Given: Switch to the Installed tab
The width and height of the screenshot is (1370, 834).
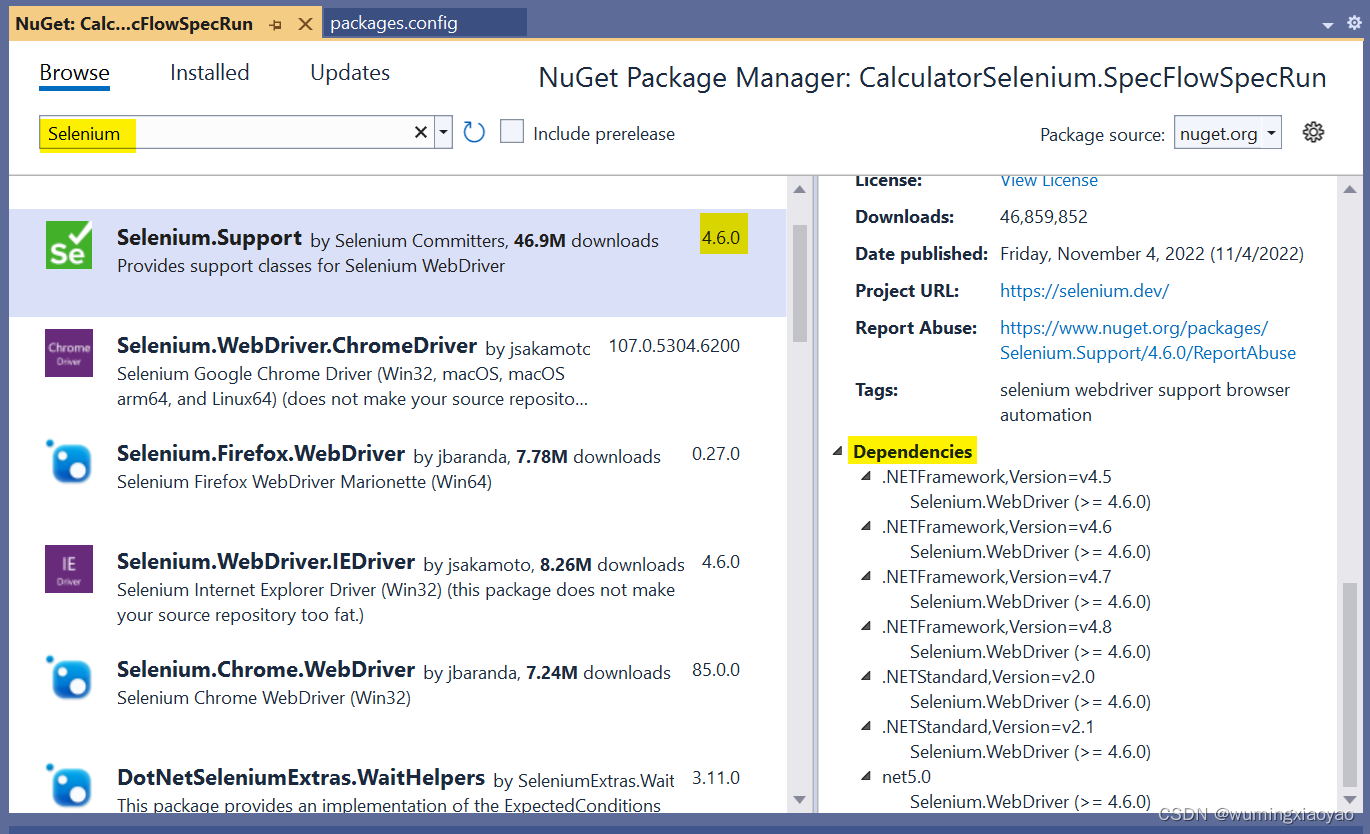Looking at the screenshot, I should pos(210,72).
